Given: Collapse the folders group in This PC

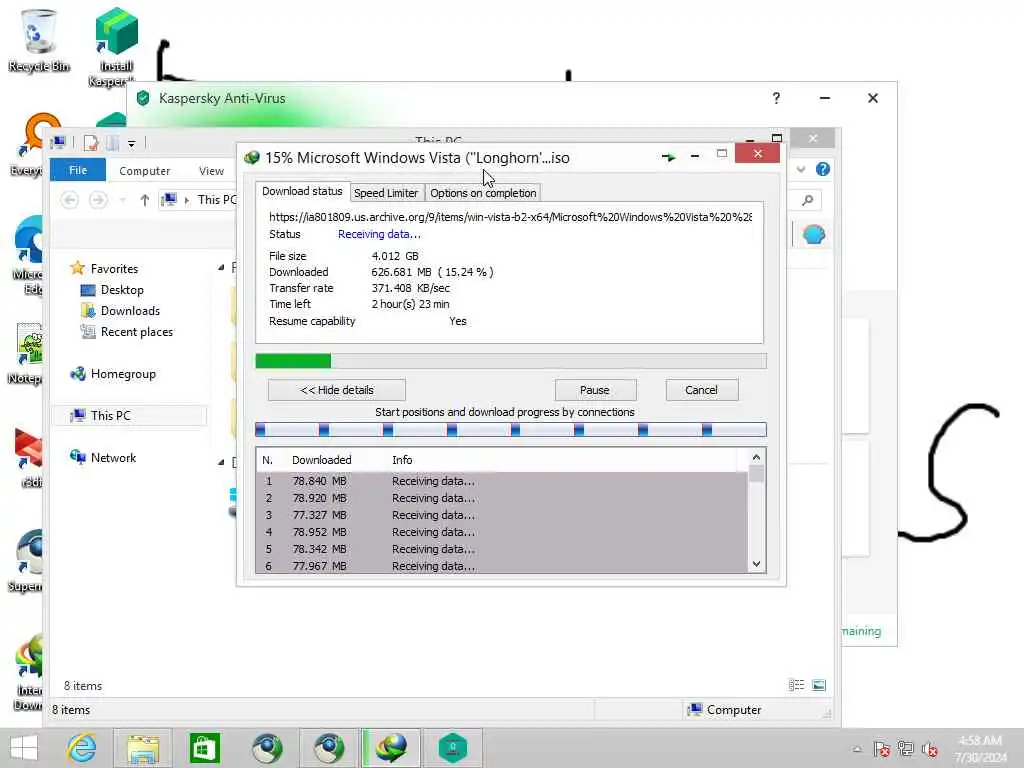Looking at the screenshot, I should (x=221, y=268).
